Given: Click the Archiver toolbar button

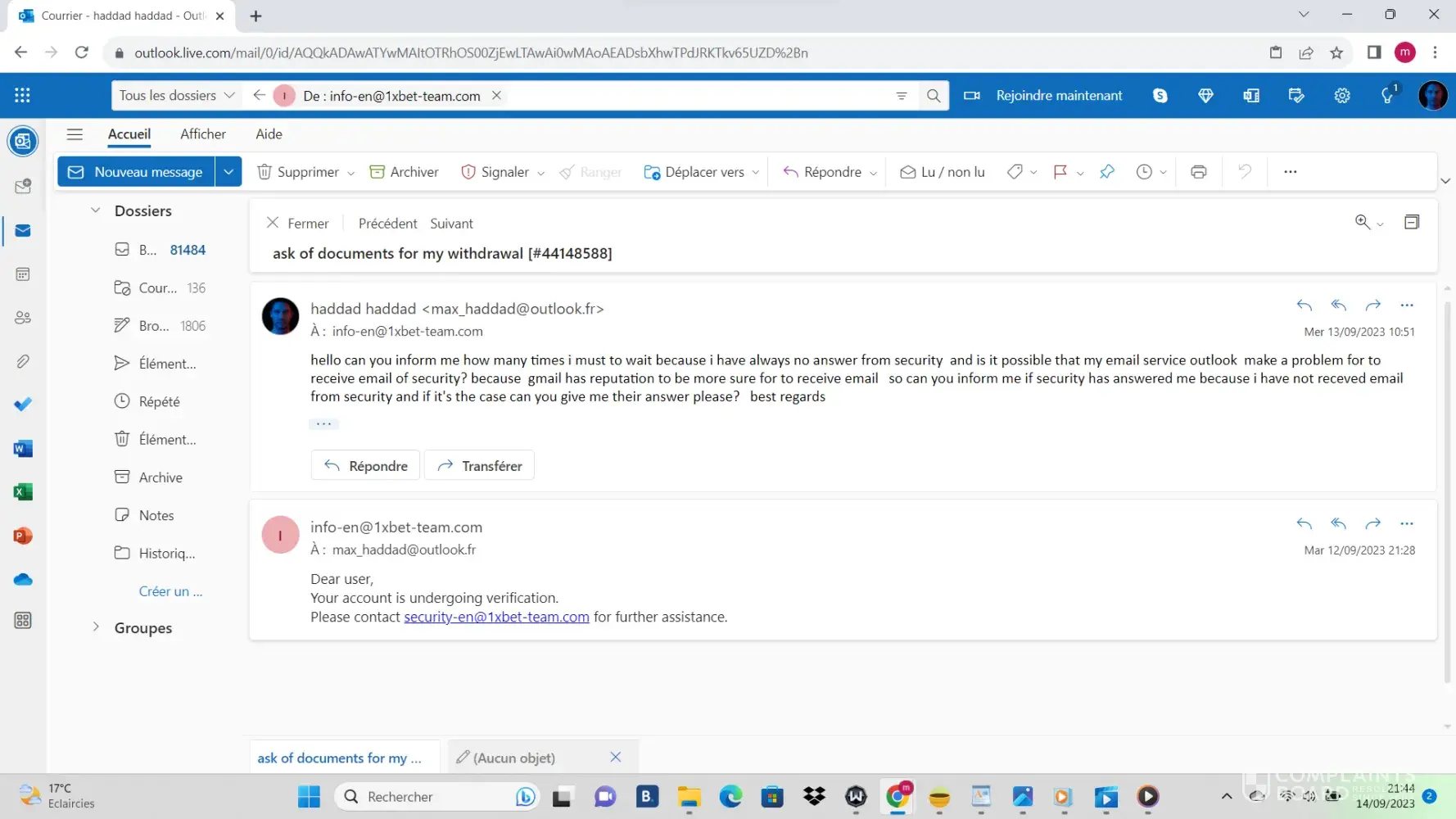Looking at the screenshot, I should pyautogui.click(x=405, y=172).
